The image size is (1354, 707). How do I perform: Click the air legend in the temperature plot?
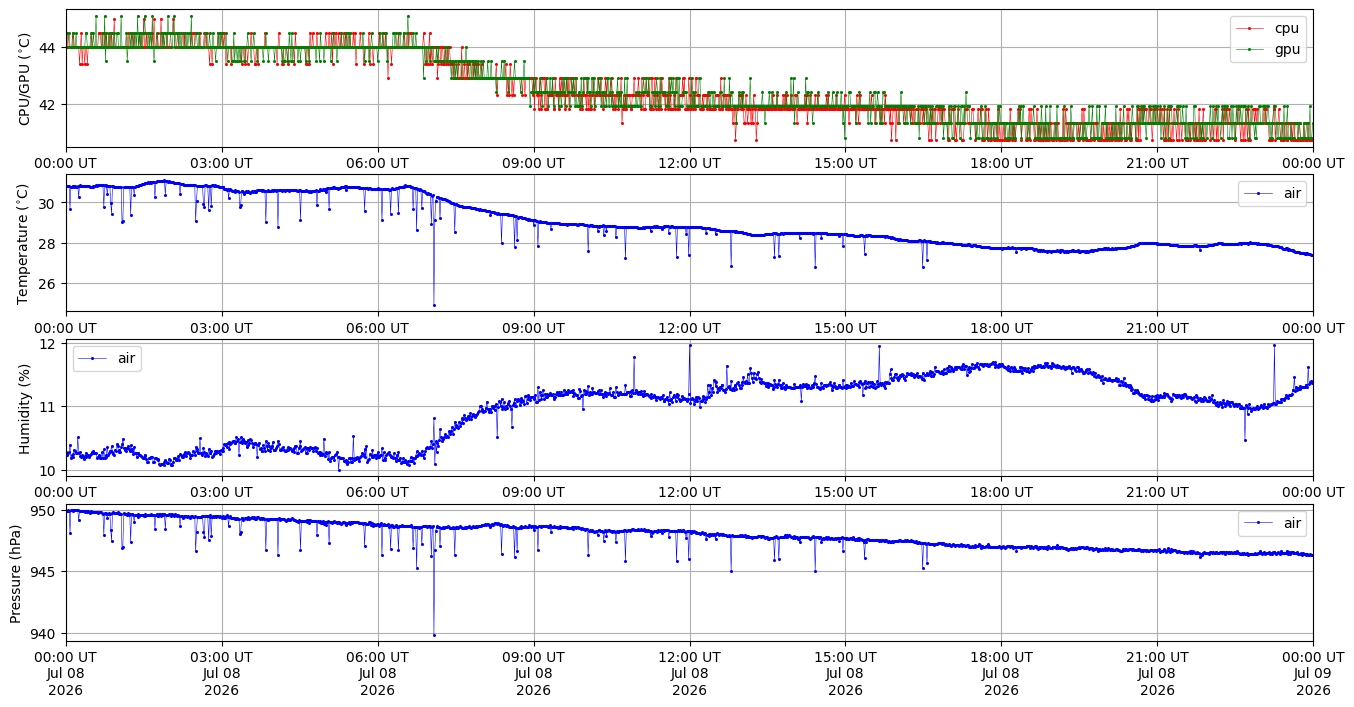pyautogui.click(x=1272, y=193)
